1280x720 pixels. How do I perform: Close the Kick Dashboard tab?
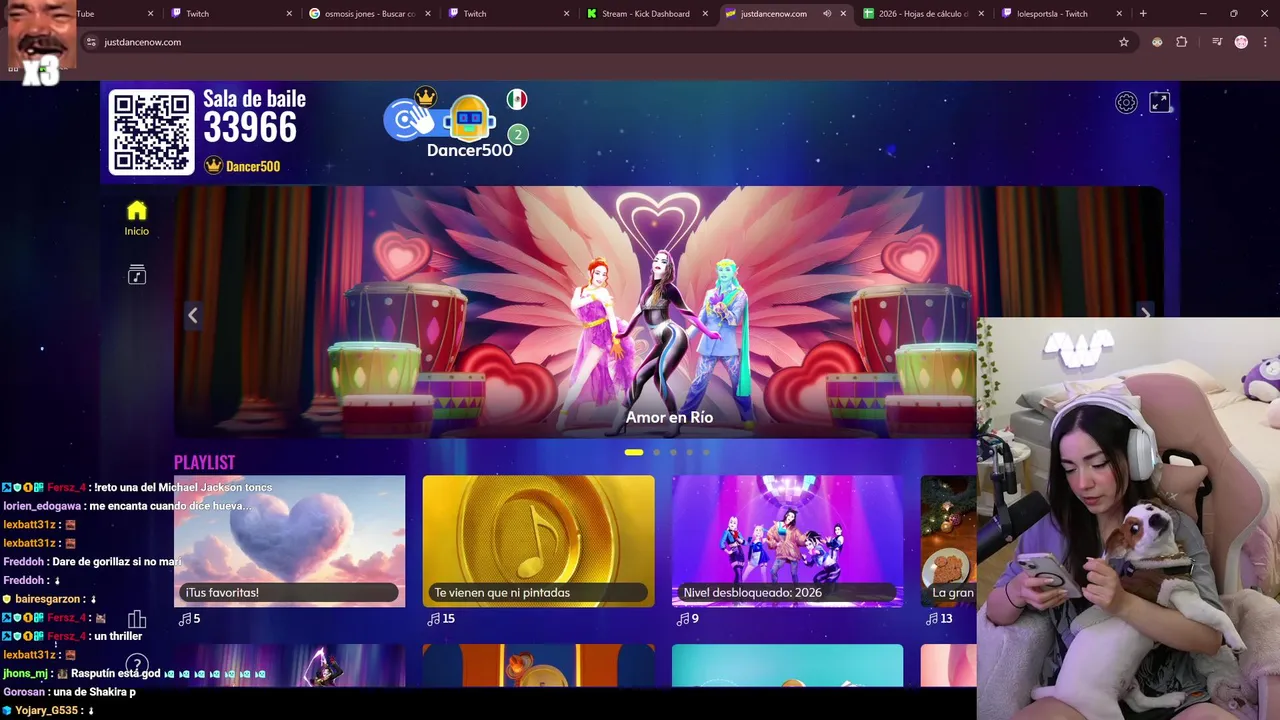point(705,14)
